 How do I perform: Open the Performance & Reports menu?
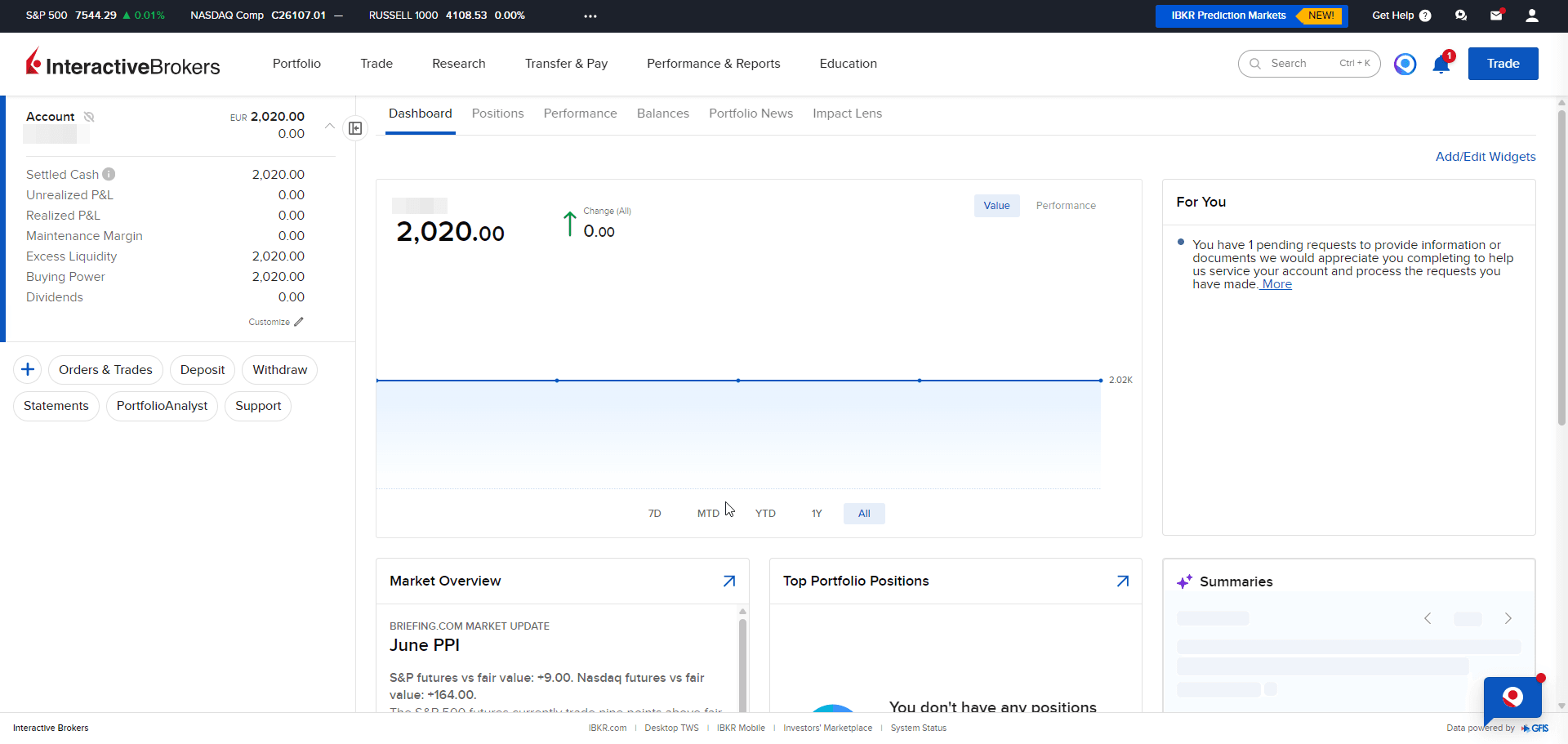714,64
